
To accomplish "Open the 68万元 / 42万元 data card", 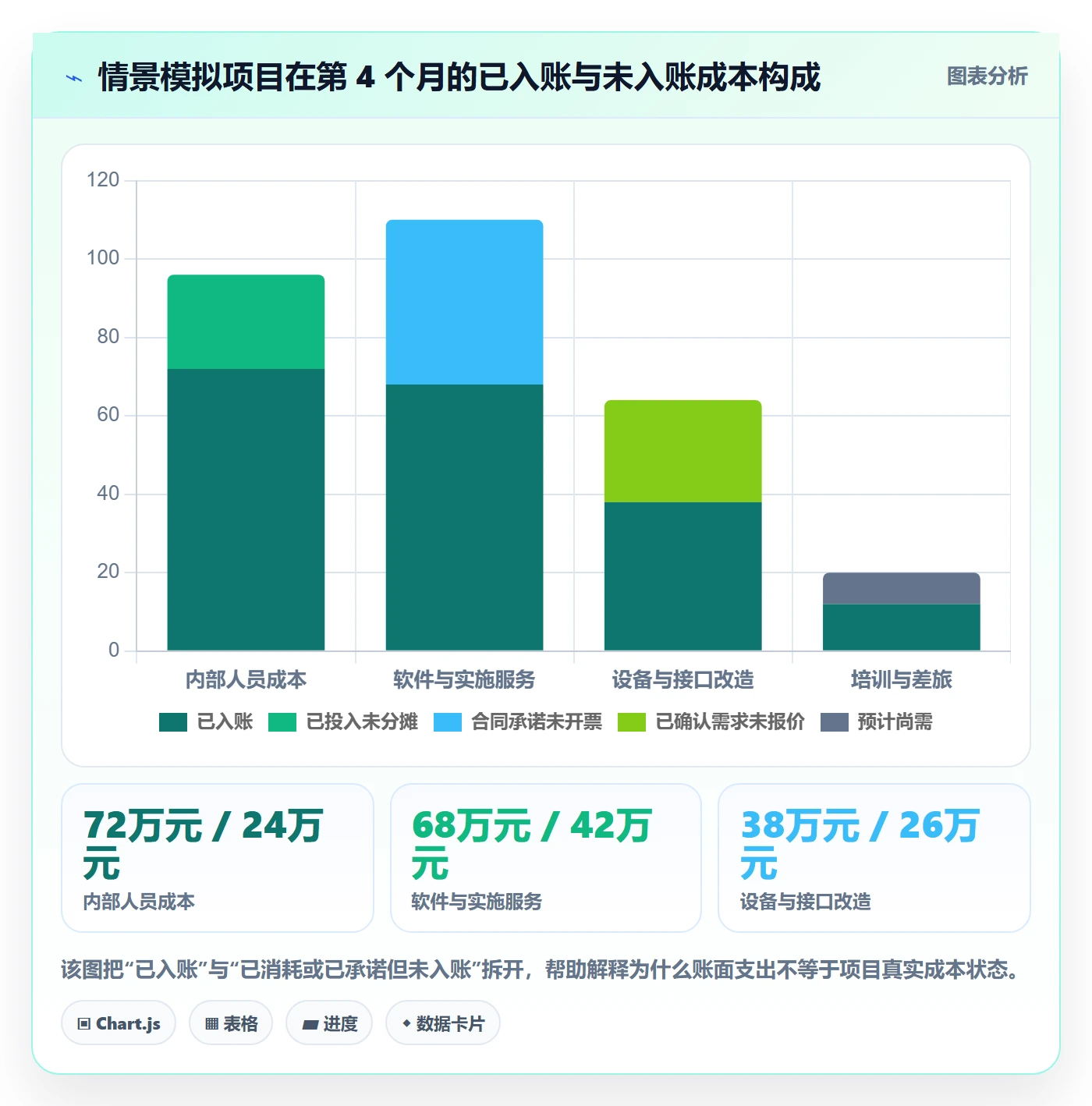I will 546,858.
